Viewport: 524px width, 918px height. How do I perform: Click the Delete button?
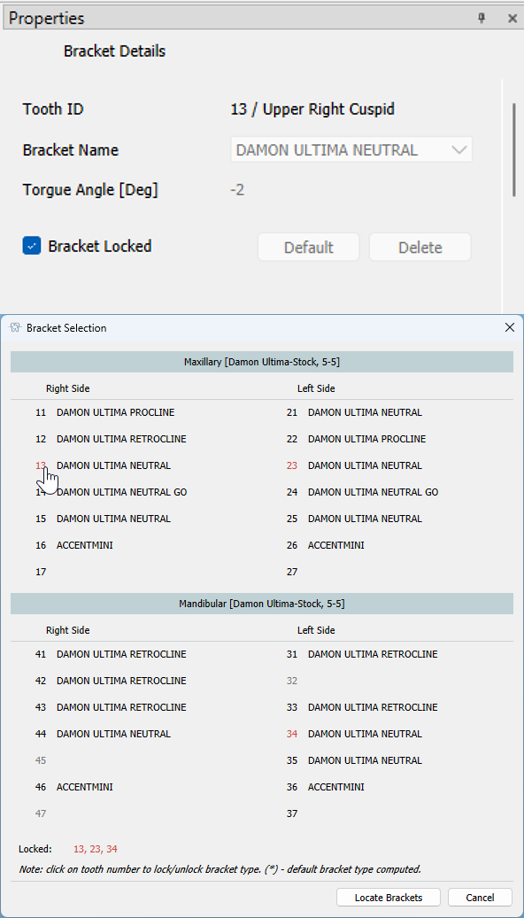click(420, 247)
